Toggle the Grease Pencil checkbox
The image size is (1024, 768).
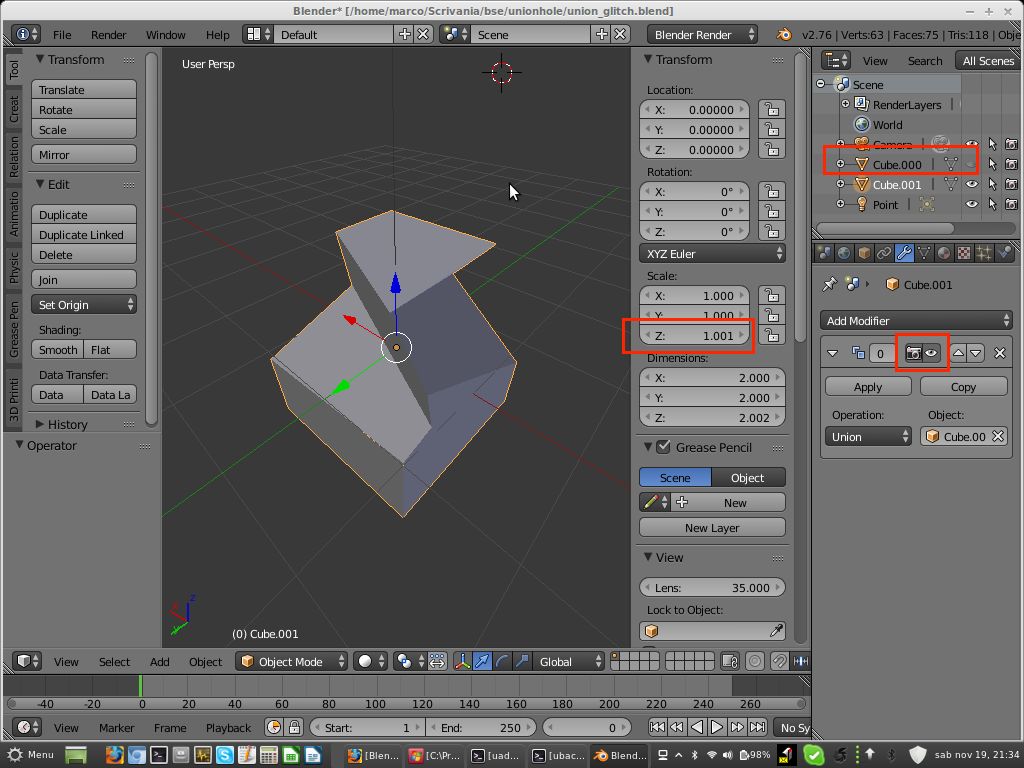(664, 447)
